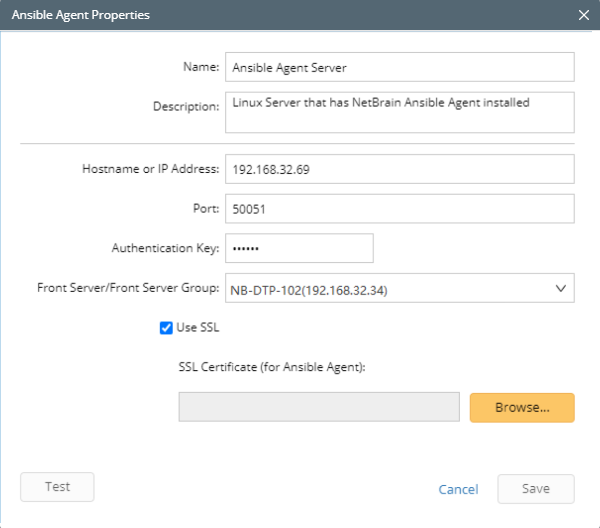600x528 pixels.
Task: Click the Use SSL label text
Action: (198, 328)
